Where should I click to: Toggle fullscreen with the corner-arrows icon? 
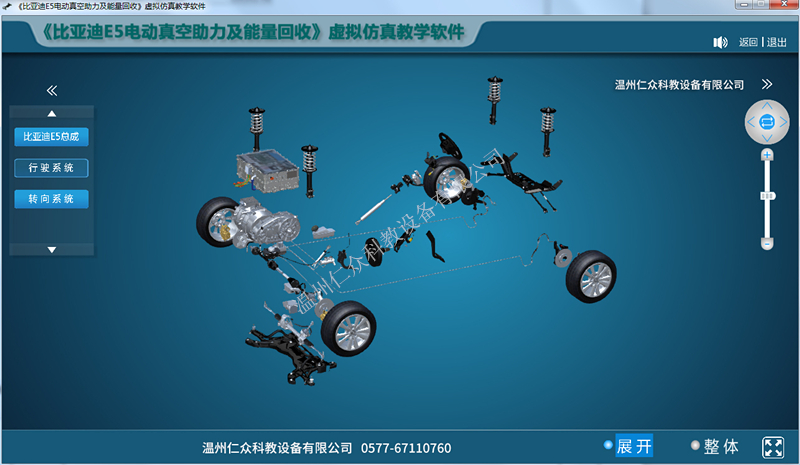point(773,447)
